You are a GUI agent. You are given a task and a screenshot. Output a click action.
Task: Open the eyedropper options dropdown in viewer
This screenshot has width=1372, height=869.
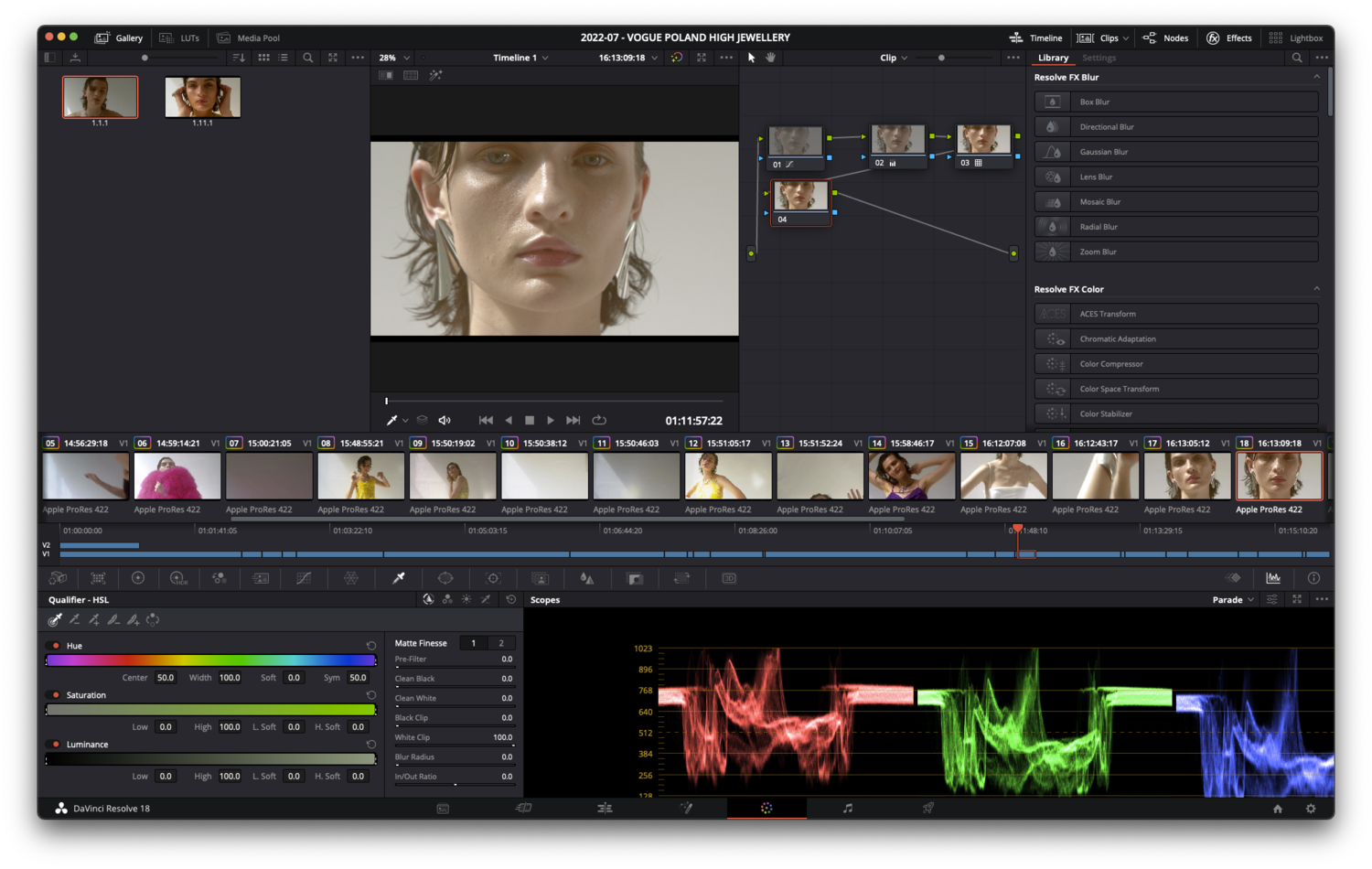[x=405, y=421]
